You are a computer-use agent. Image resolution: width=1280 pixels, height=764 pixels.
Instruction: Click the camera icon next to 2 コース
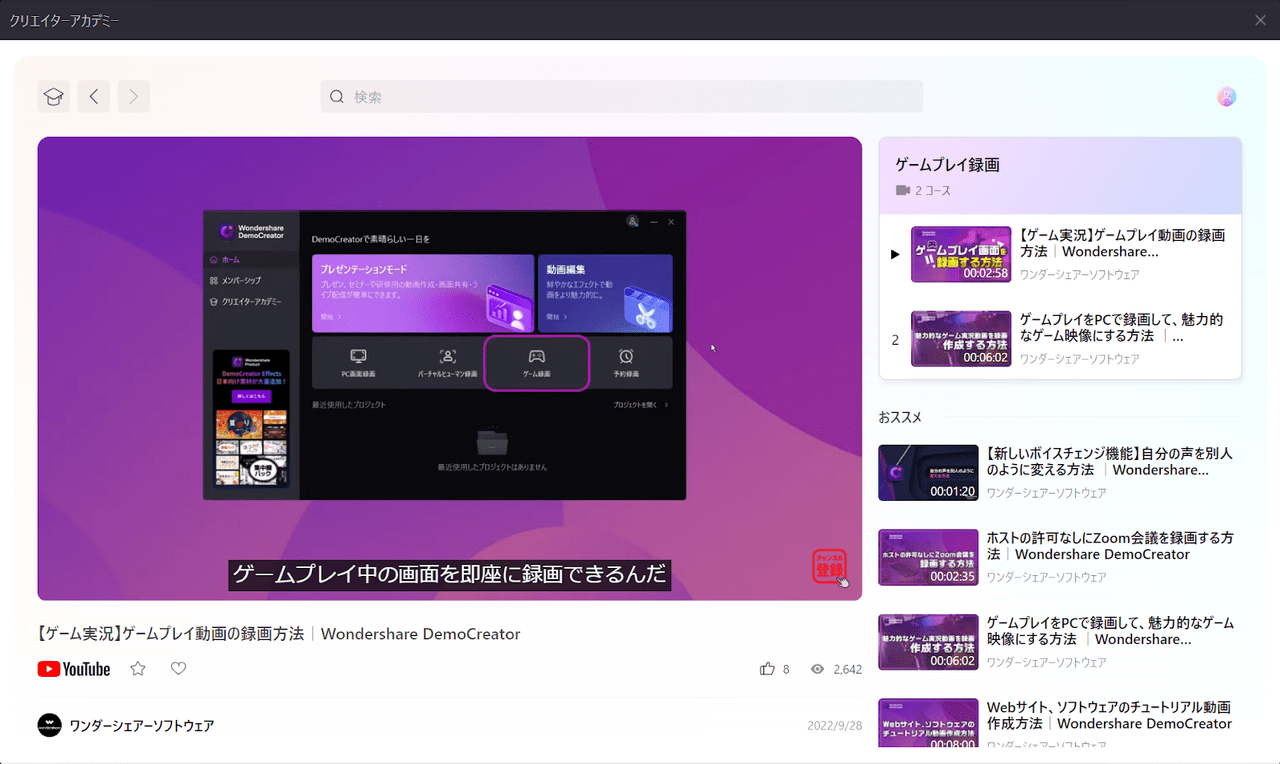click(903, 190)
